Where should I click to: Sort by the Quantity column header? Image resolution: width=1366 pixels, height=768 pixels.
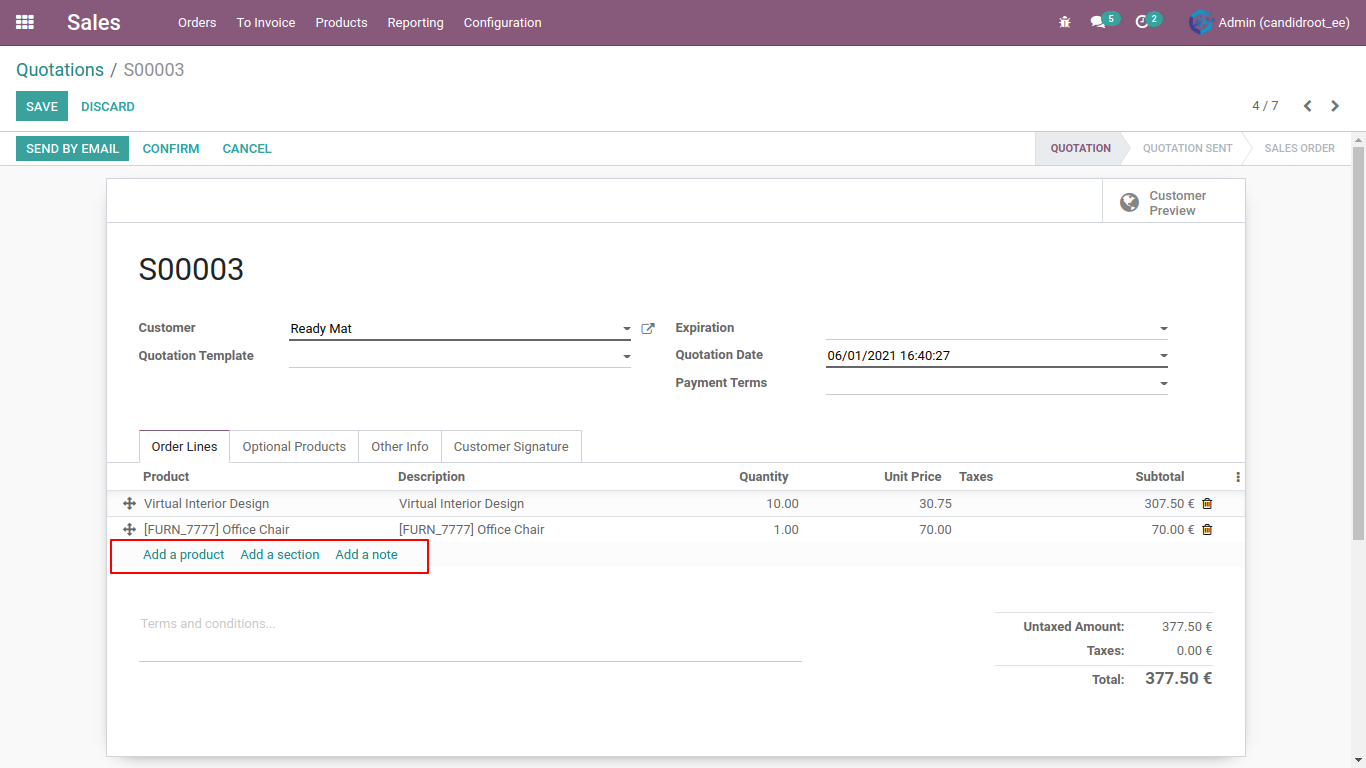click(764, 477)
